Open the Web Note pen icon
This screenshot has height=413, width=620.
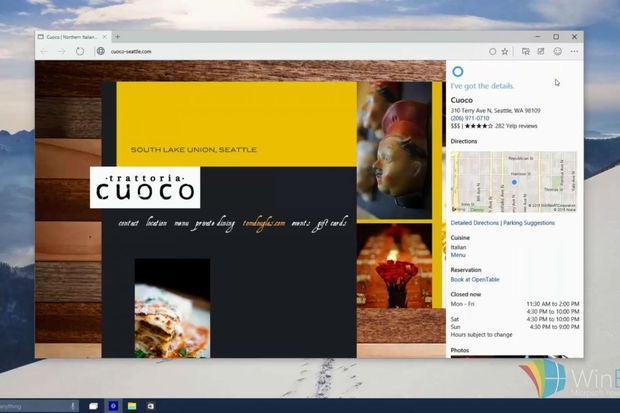[541, 51]
